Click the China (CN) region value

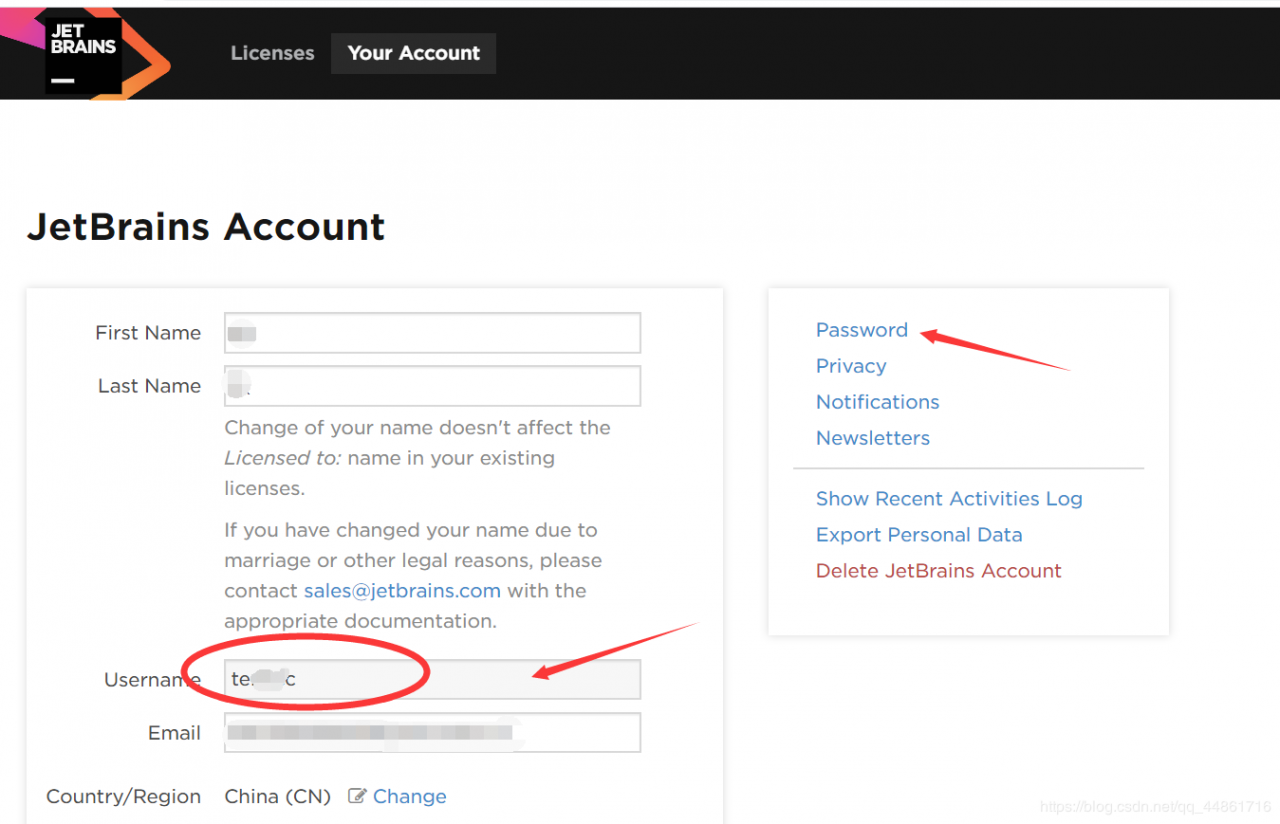point(278,797)
